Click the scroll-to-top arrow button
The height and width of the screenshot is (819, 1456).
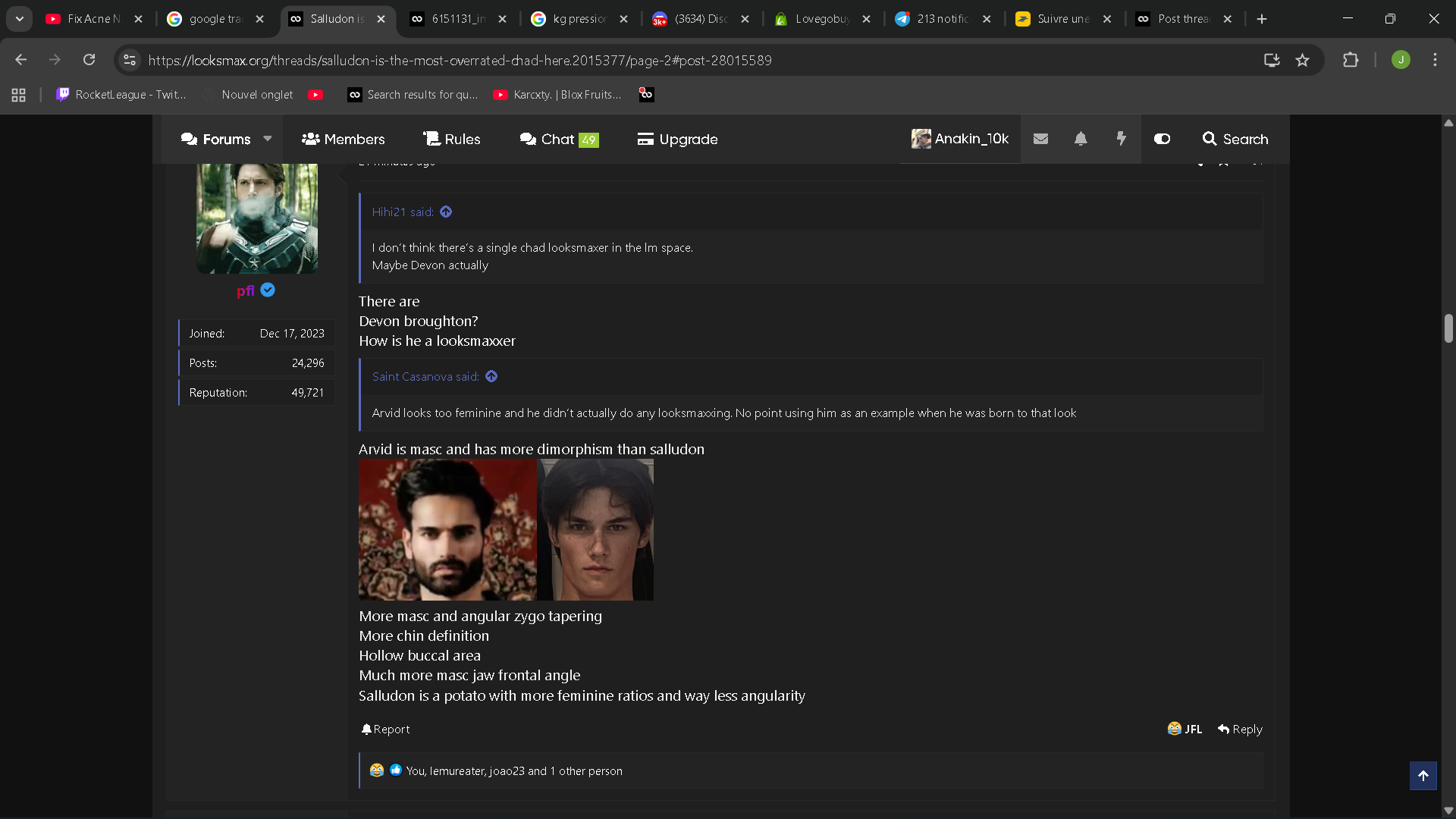pos(1423,775)
